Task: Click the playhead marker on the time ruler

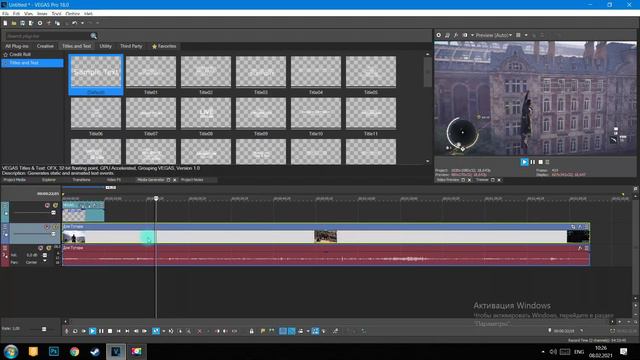Action: point(156,198)
